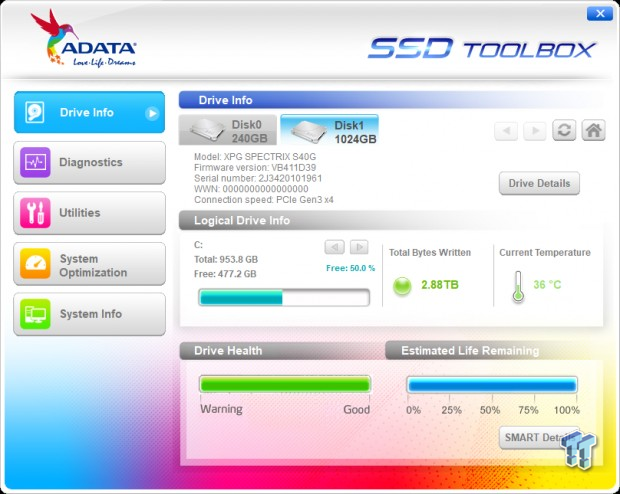
Task: Click the Serial number: 2J3420101961 text
Action: click(x=258, y=178)
